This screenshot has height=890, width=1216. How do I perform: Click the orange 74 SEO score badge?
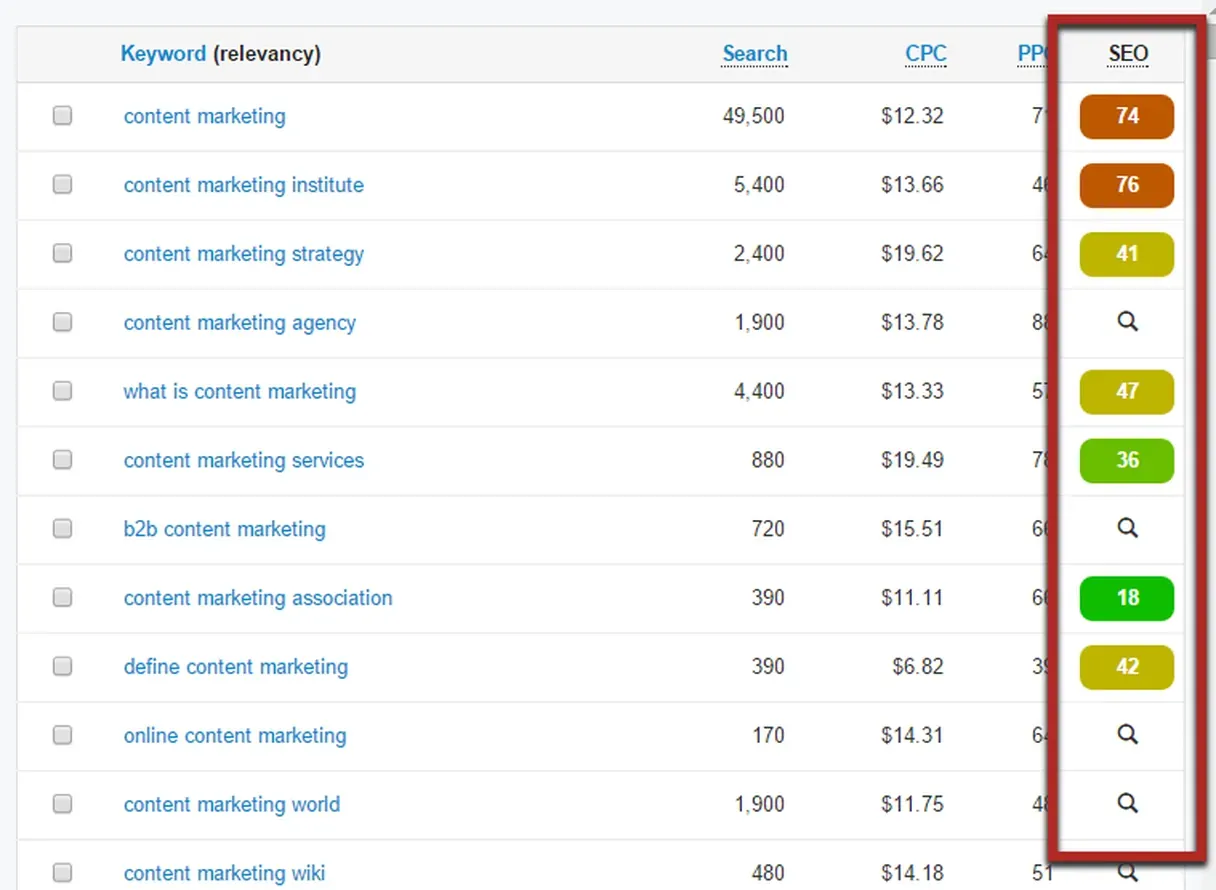1126,116
